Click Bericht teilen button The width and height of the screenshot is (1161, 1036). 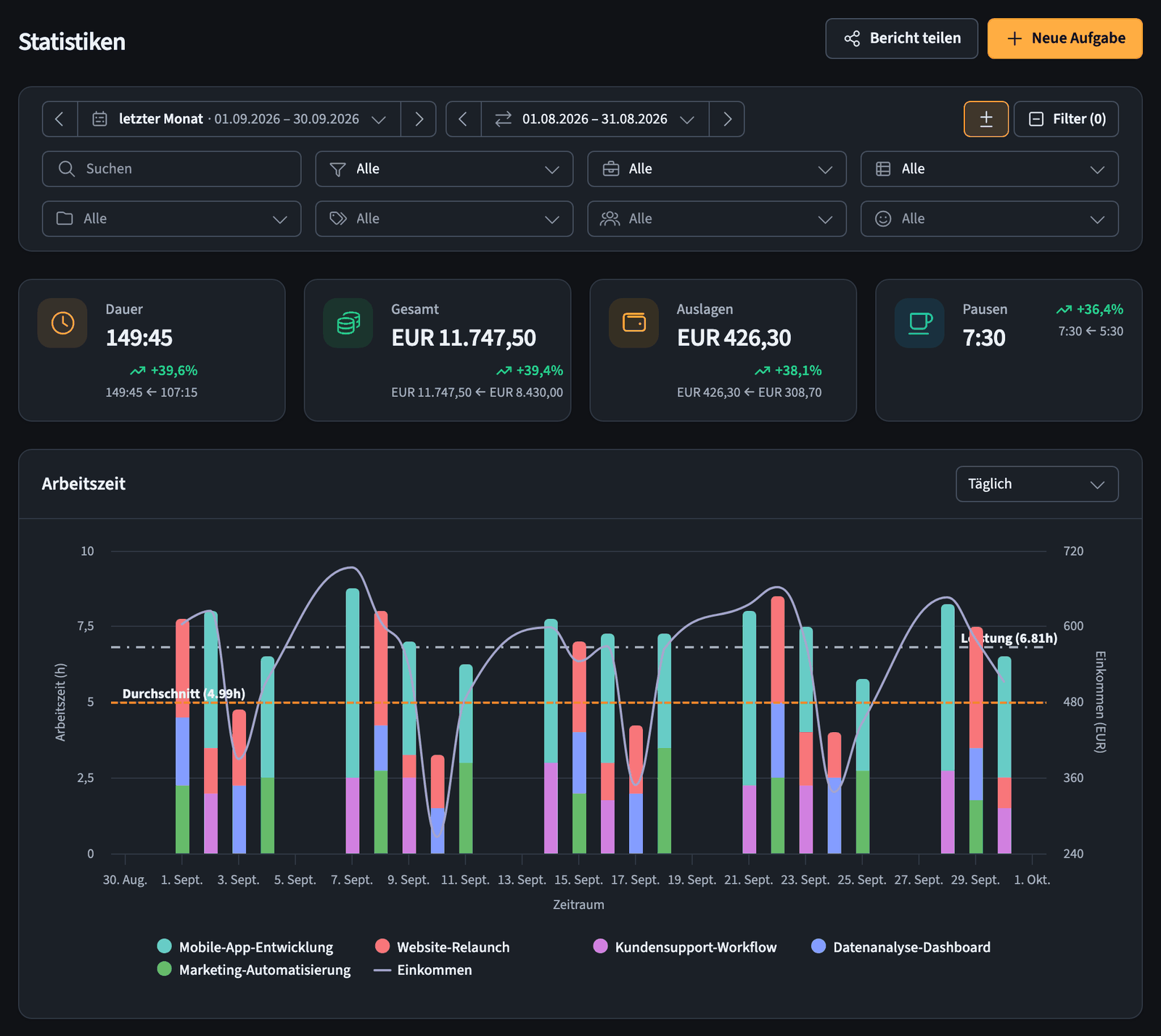coord(902,38)
